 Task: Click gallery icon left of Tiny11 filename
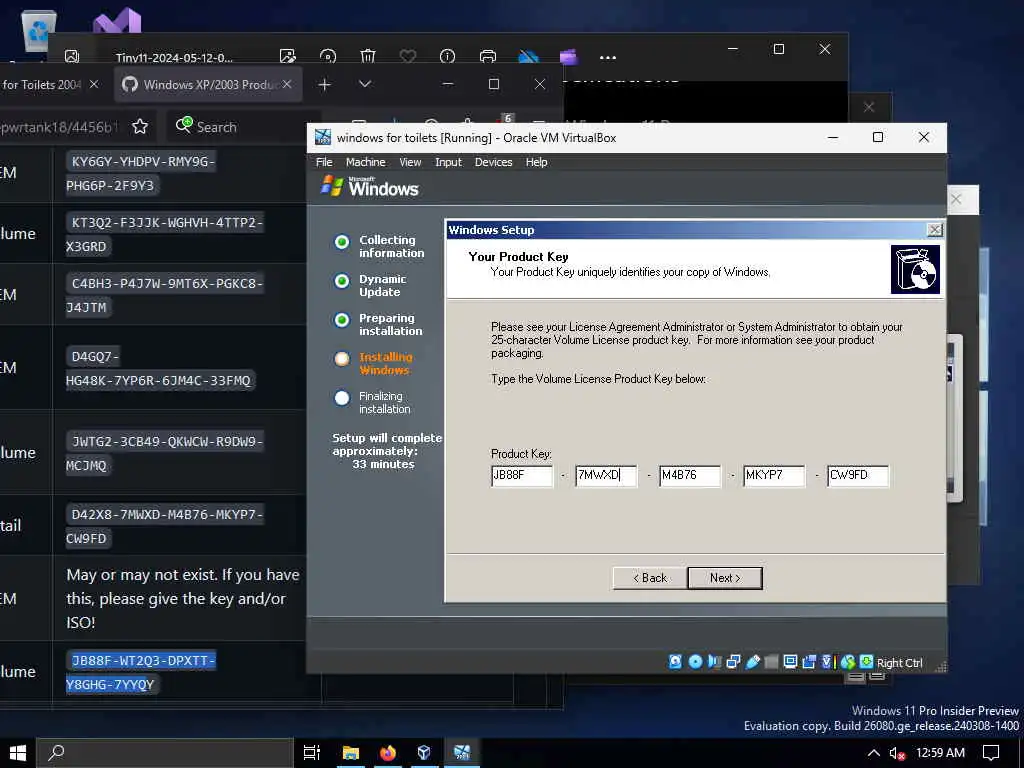point(72,56)
